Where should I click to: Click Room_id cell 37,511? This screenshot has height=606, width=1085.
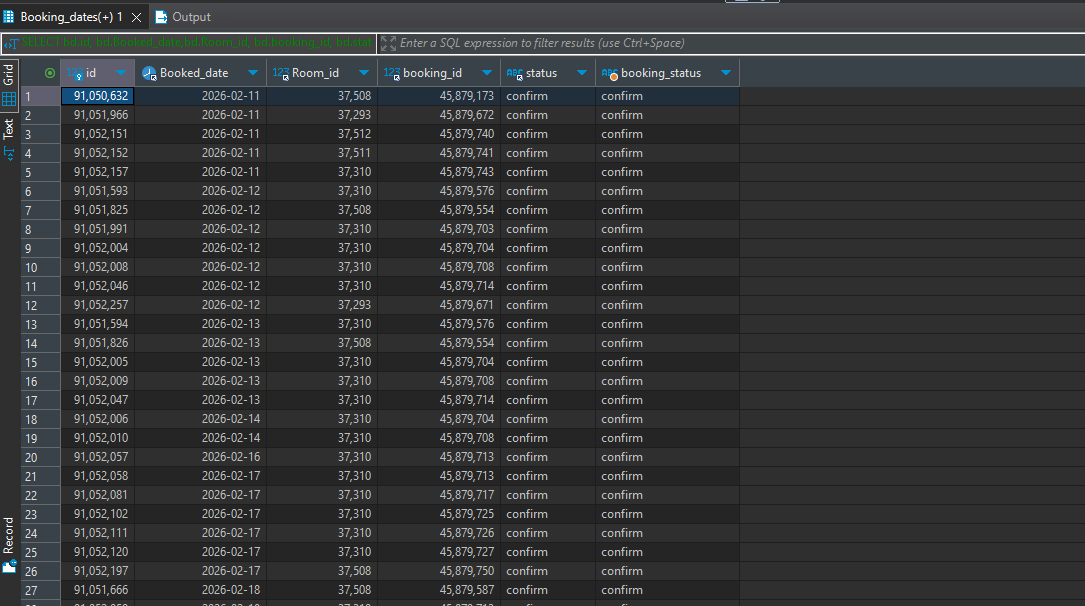pyautogui.click(x=322, y=153)
